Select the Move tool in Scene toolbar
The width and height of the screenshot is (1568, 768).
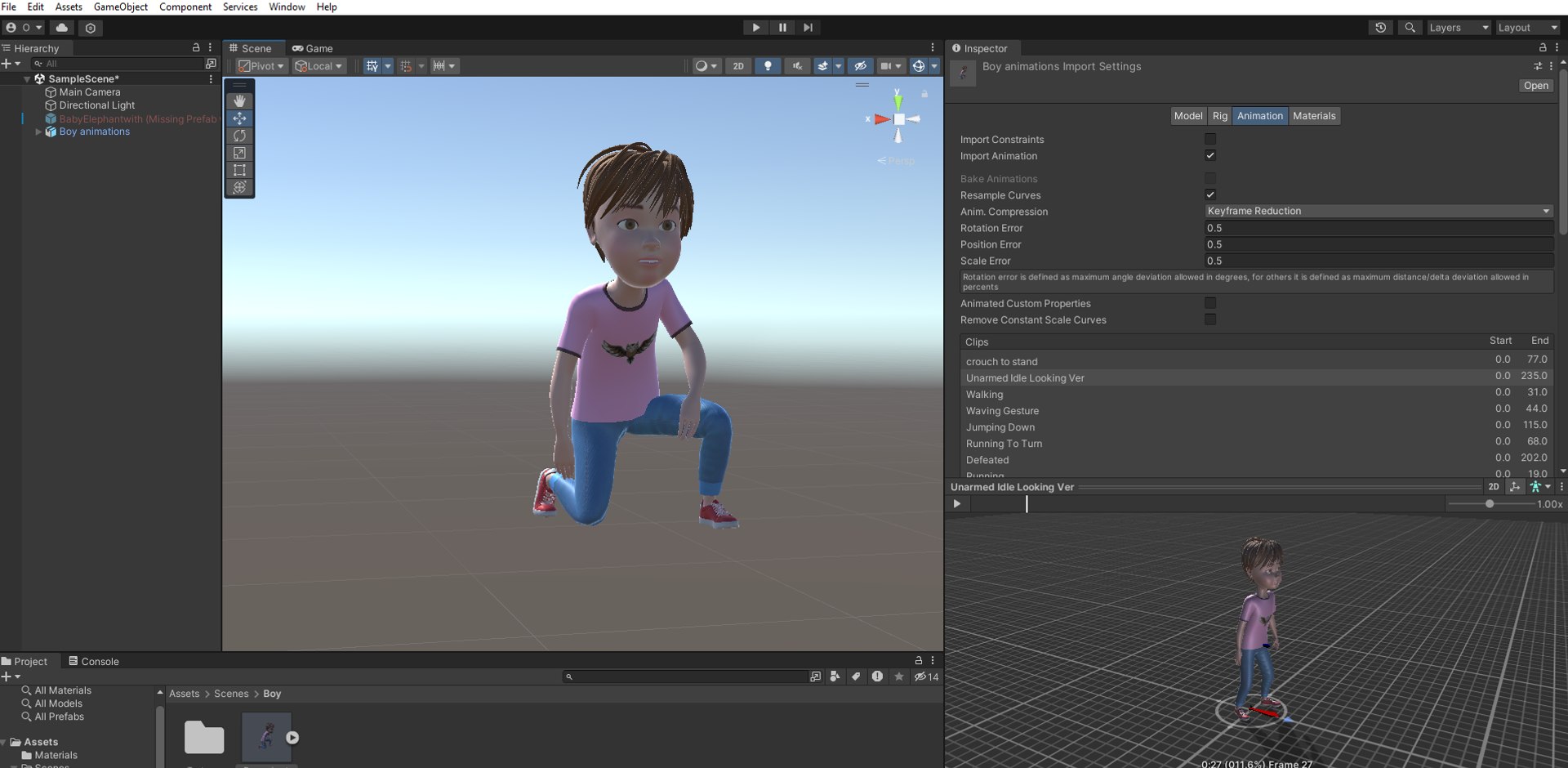pos(239,118)
